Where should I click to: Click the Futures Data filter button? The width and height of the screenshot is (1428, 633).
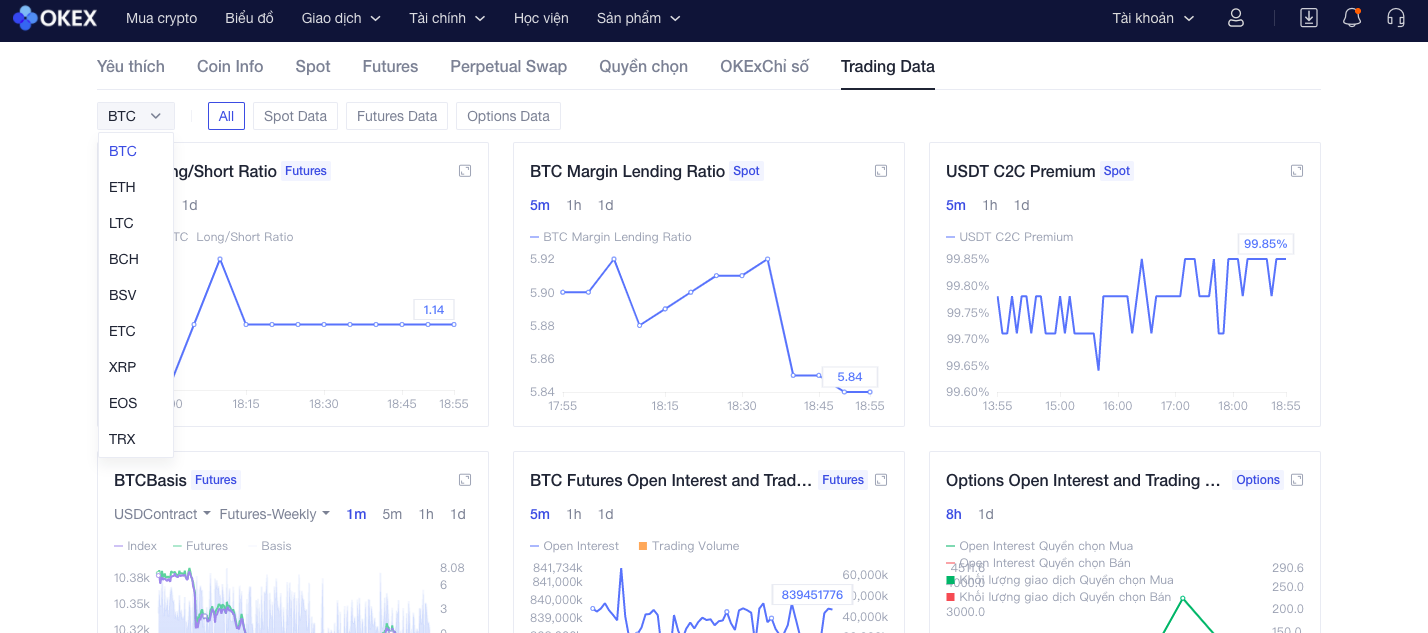coord(397,116)
